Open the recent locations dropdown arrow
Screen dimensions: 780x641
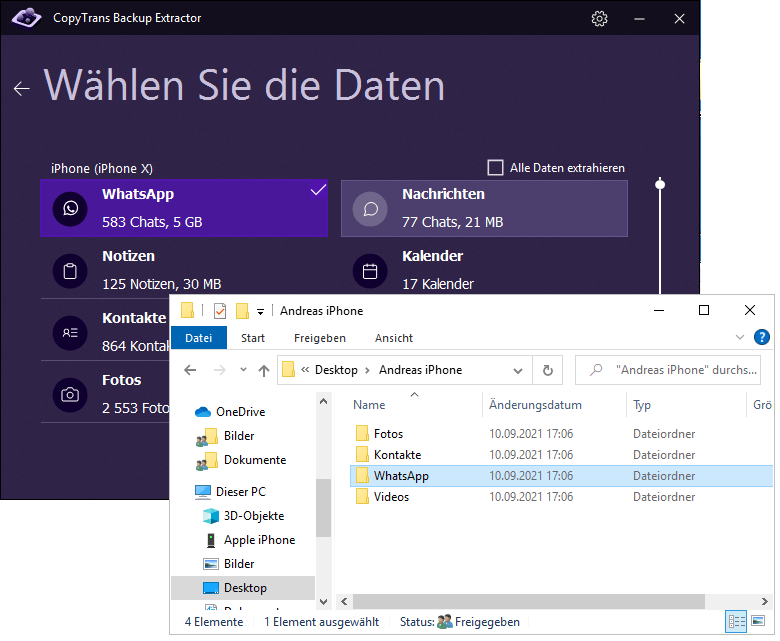(x=243, y=369)
